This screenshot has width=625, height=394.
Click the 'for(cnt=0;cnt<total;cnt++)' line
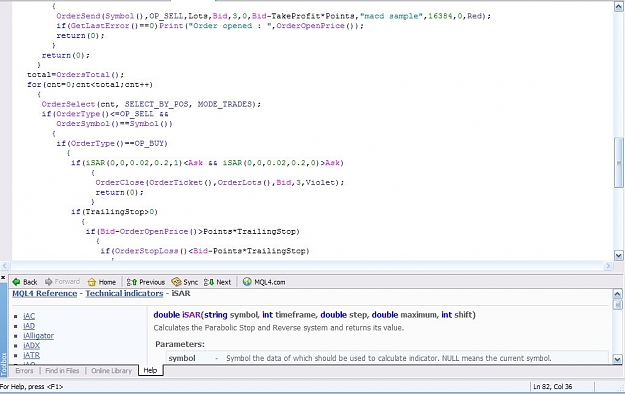[x=90, y=85]
